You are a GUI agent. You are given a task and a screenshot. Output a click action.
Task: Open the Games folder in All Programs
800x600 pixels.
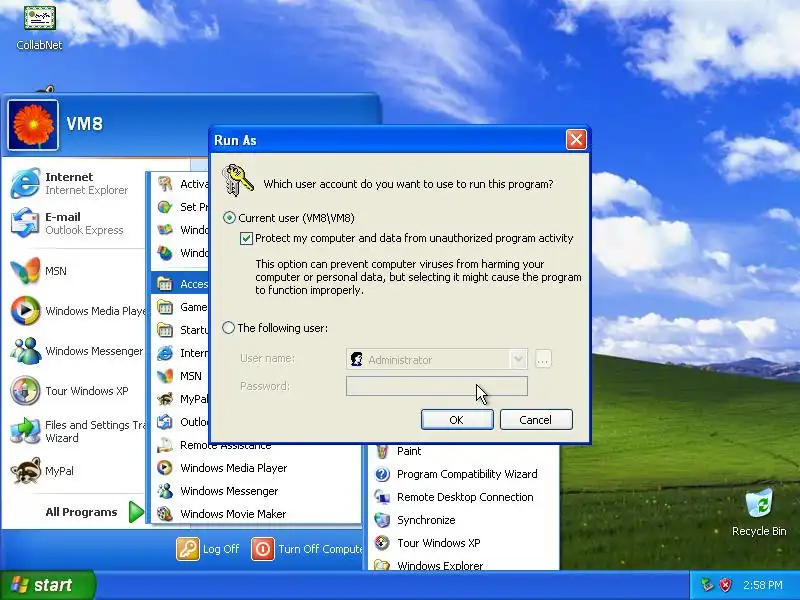tap(181, 307)
